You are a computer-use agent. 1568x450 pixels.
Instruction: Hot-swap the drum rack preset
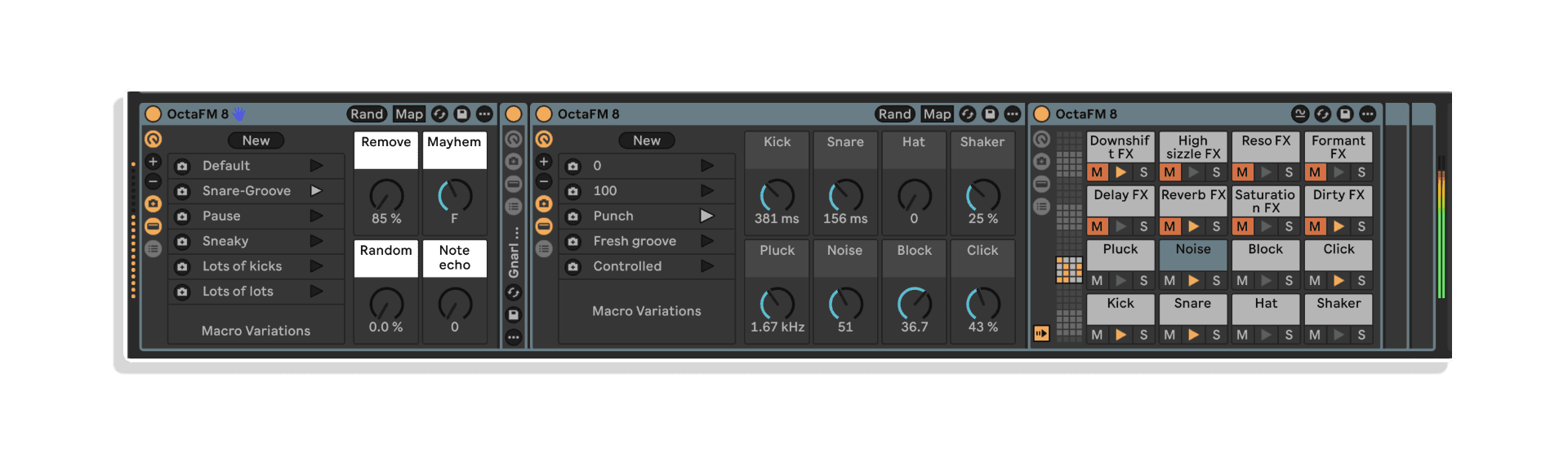[1323, 114]
